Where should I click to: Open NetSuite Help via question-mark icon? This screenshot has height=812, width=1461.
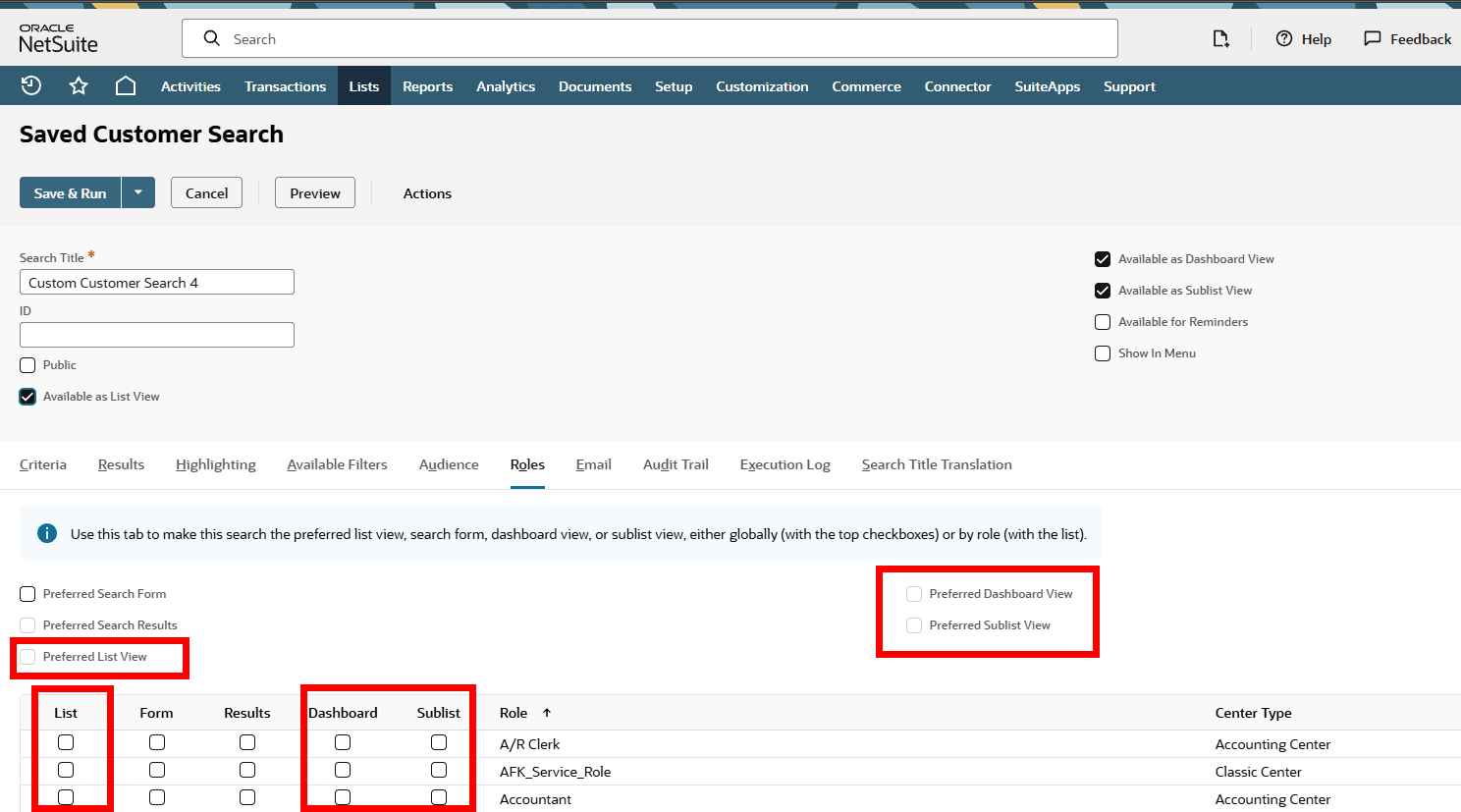(1284, 38)
